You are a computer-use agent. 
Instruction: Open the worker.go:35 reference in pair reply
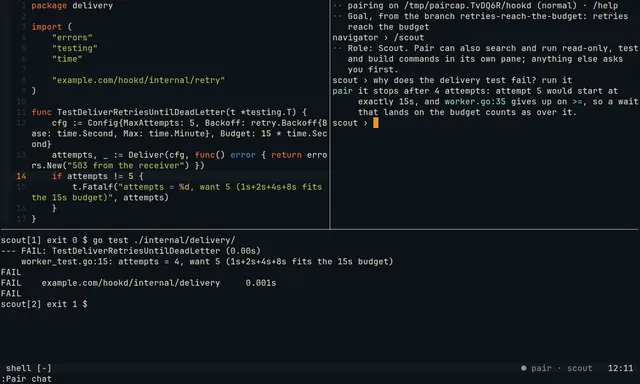pyautogui.click(x=475, y=101)
